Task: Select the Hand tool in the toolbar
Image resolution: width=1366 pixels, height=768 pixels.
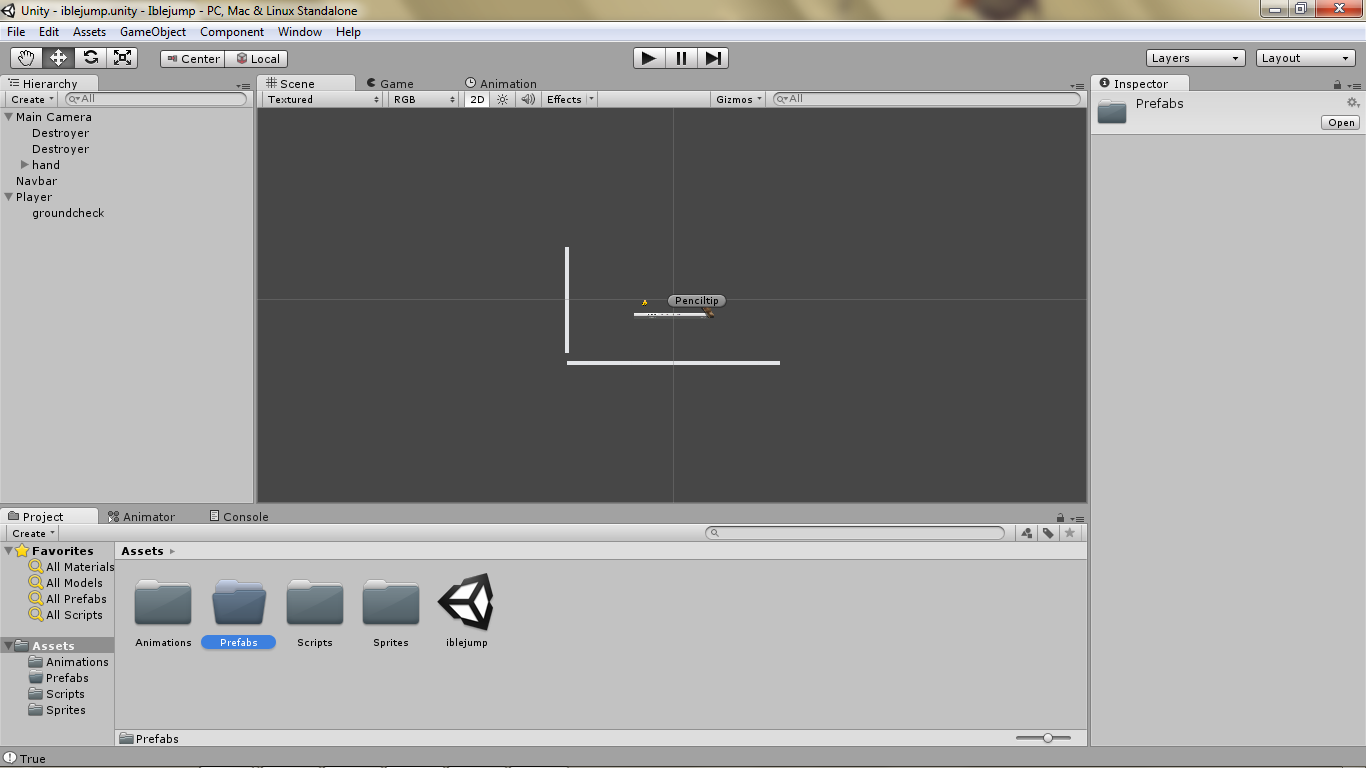Action: [x=26, y=57]
